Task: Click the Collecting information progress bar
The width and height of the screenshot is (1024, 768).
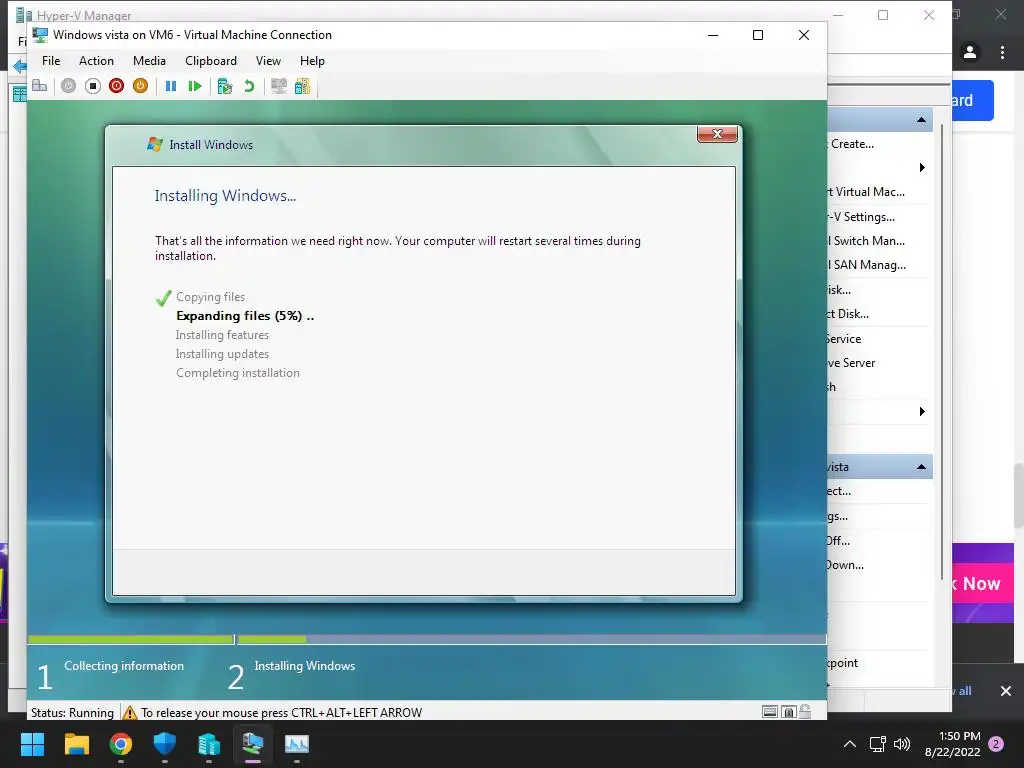Action: [131, 639]
